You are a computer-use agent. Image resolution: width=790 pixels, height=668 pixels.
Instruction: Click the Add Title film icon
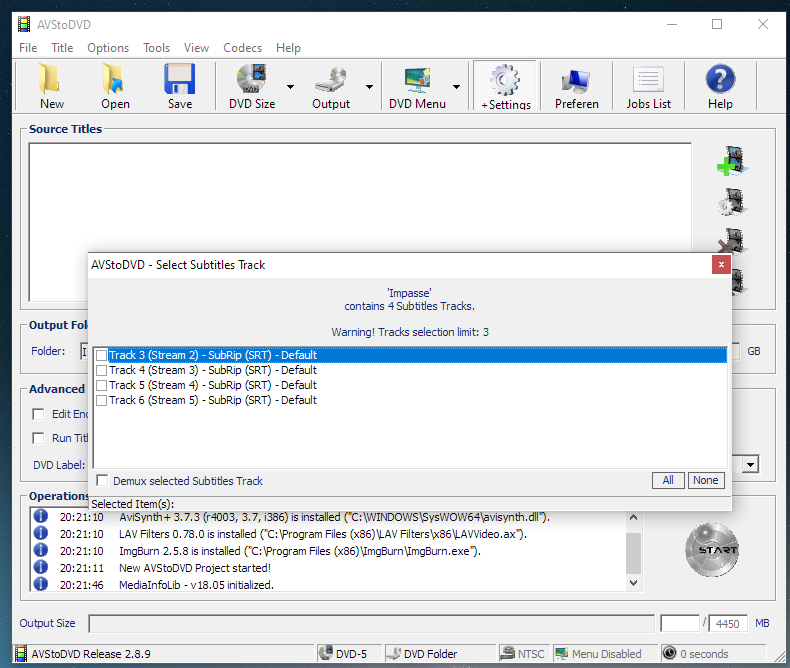pos(732,161)
